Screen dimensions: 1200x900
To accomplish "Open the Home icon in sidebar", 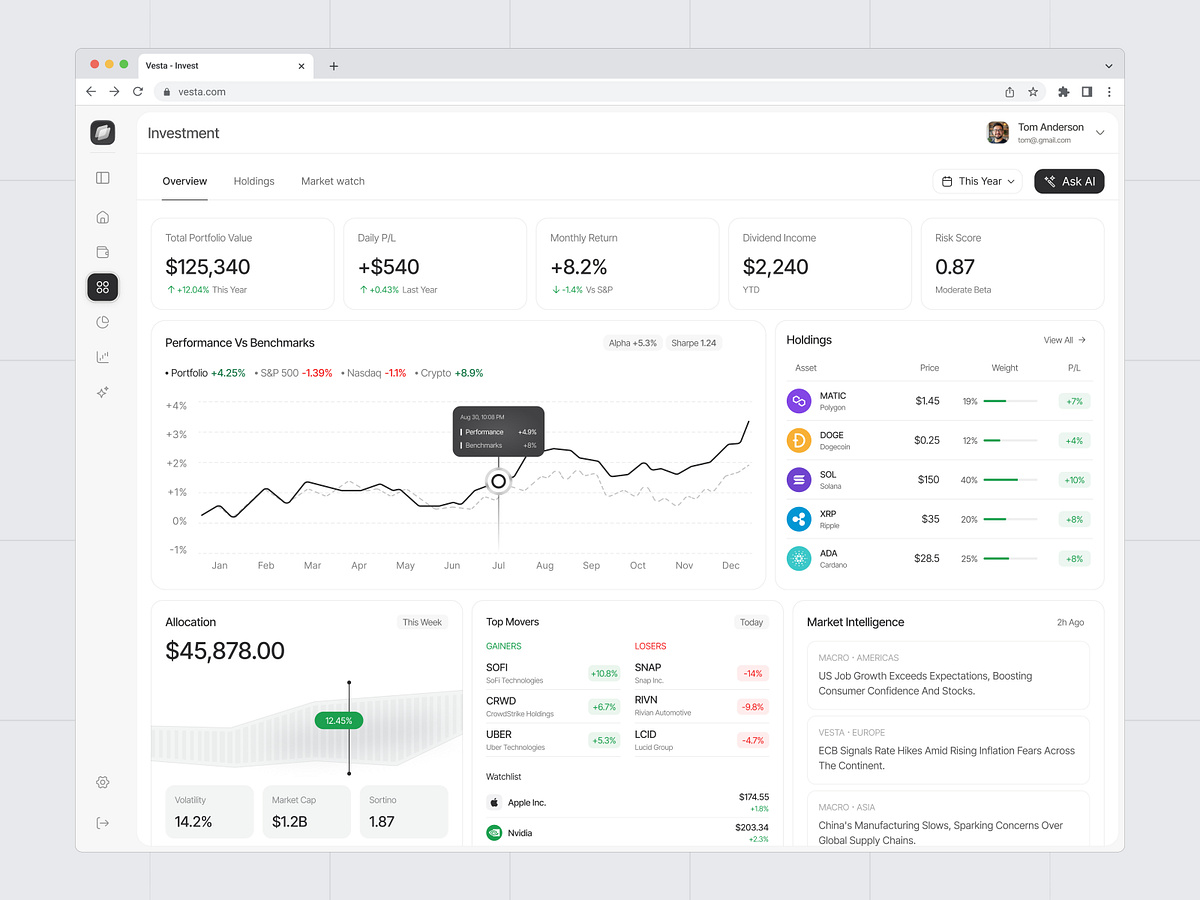I will pyautogui.click(x=102, y=217).
